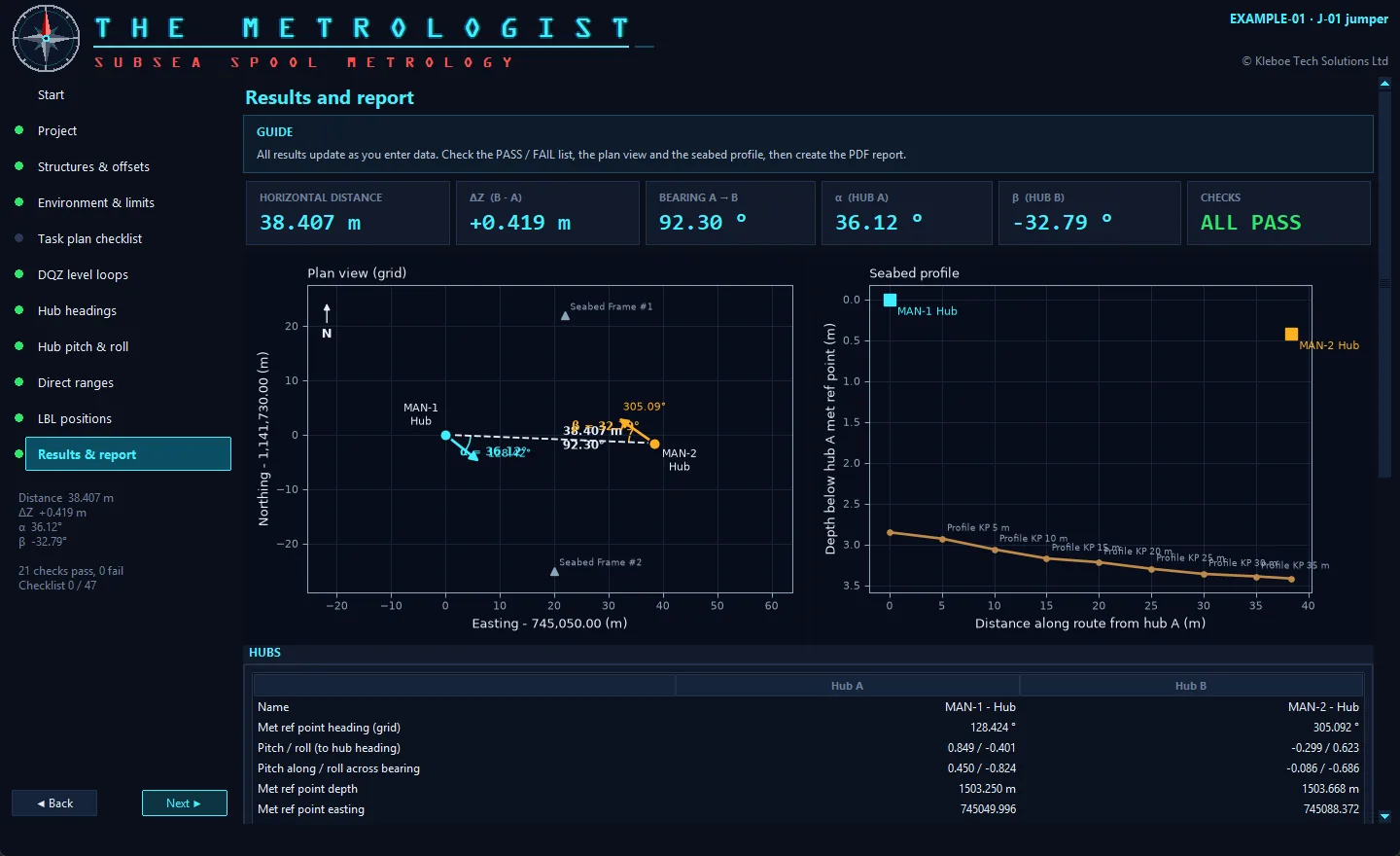1400x856 pixels.
Task: Click the β (Hub B) -32.79° card
Action: [x=1089, y=212]
